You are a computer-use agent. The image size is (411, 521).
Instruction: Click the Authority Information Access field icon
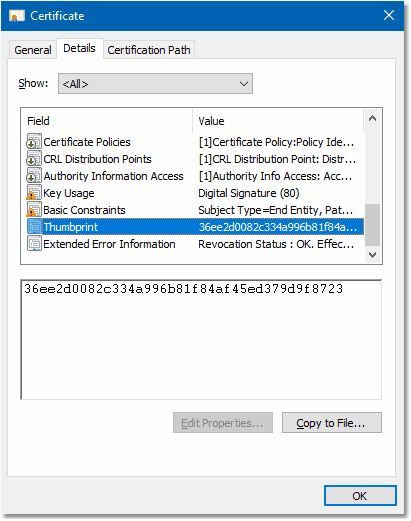pyautogui.click(x=34, y=176)
